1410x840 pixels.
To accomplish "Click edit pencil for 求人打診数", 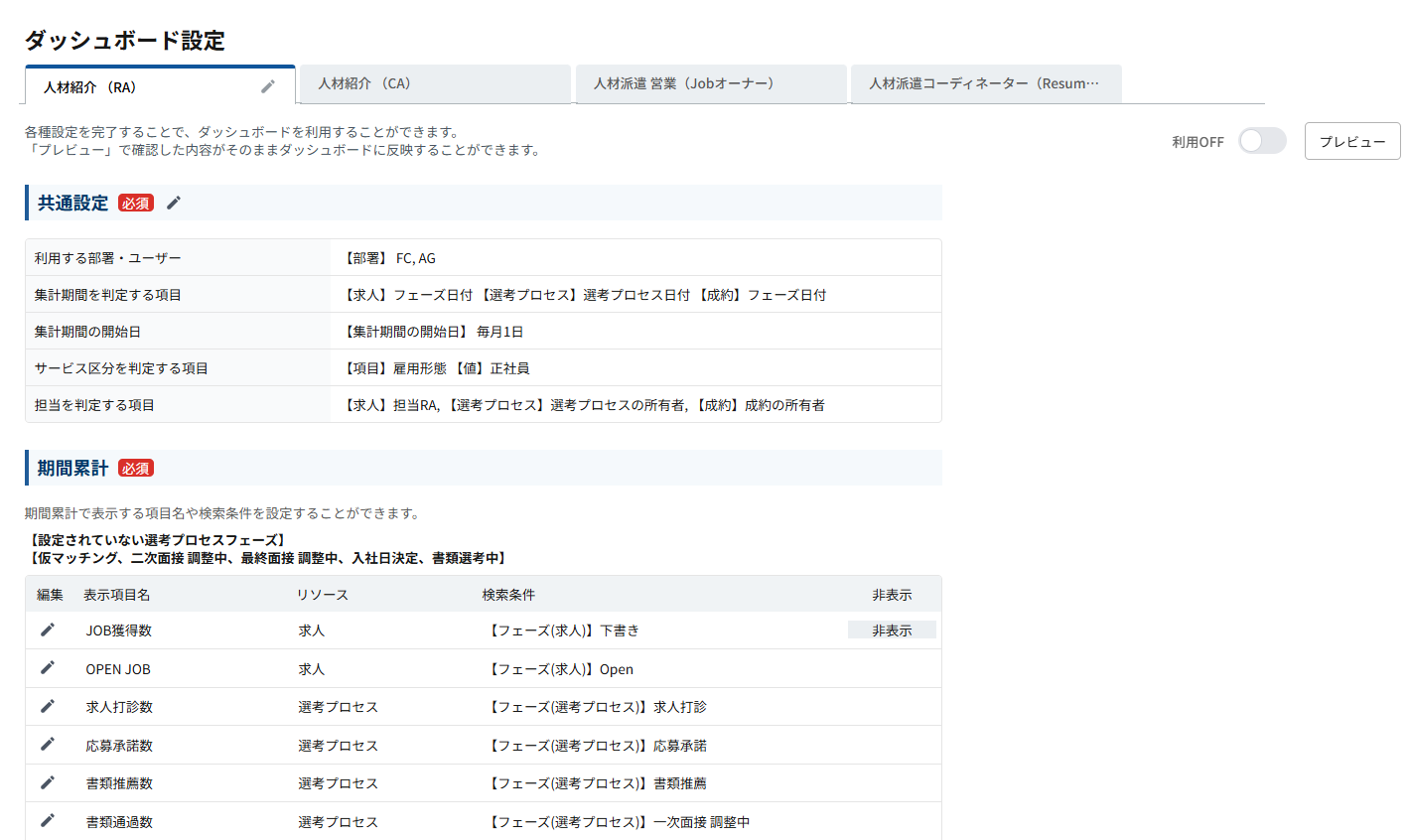I will click(48, 706).
